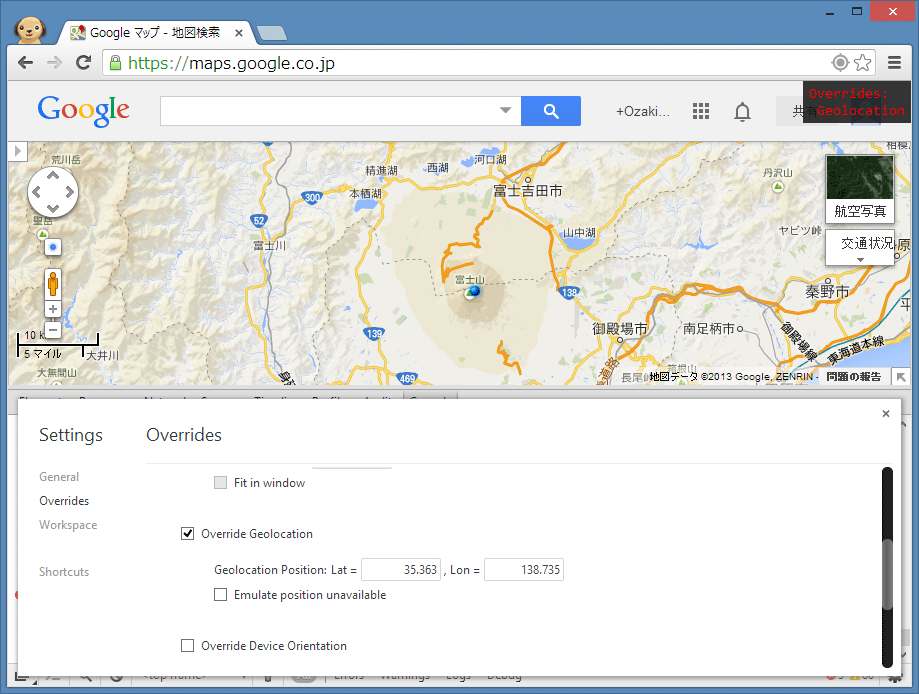The width and height of the screenshot is (919, 694).
Task: Collapse the overview map corner arrow
Action: click(x=901, y=377)
